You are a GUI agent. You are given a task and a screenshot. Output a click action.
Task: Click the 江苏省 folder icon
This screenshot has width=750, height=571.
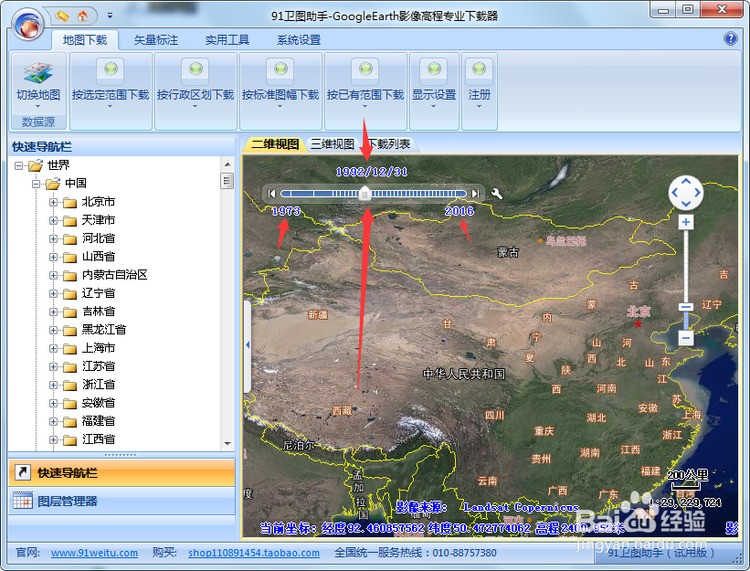70,367
